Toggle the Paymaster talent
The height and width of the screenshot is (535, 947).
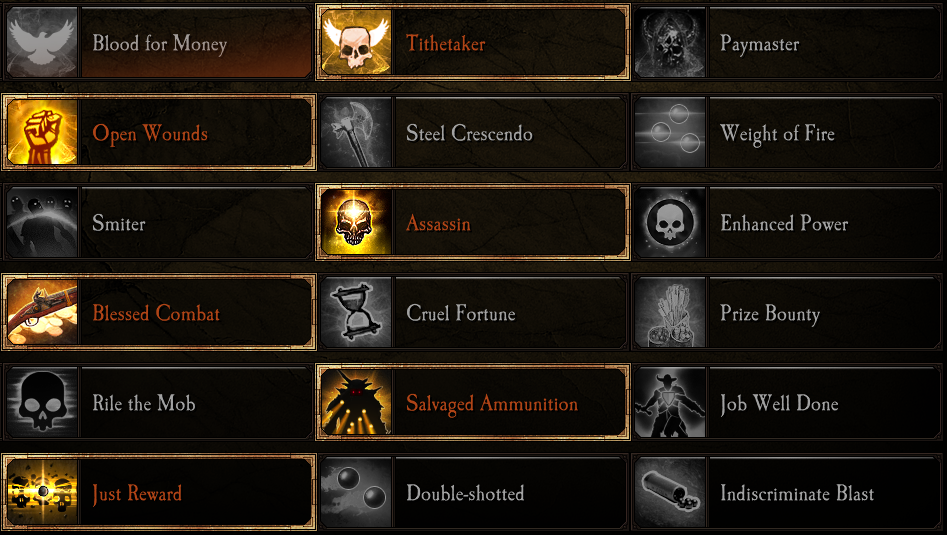click(x=788, y=43)
